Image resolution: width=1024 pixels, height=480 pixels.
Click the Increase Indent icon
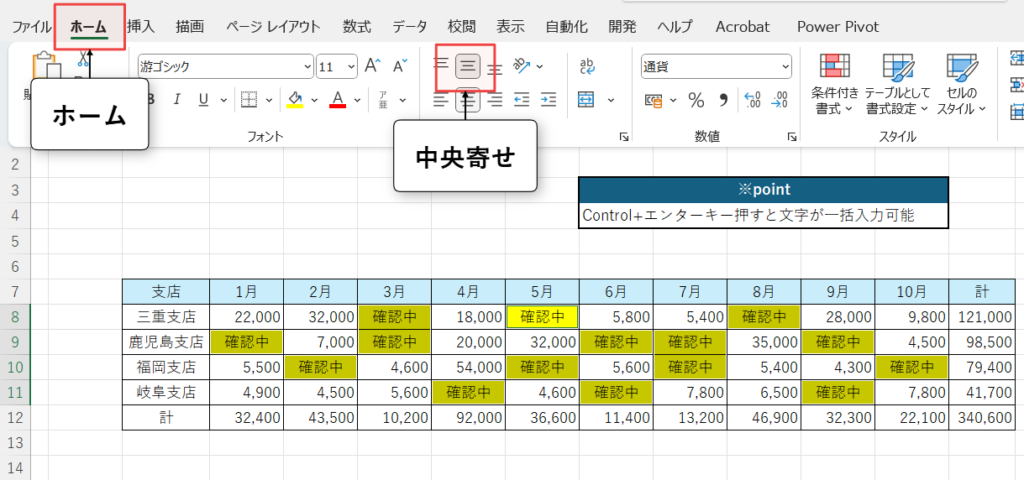(548, 100)
